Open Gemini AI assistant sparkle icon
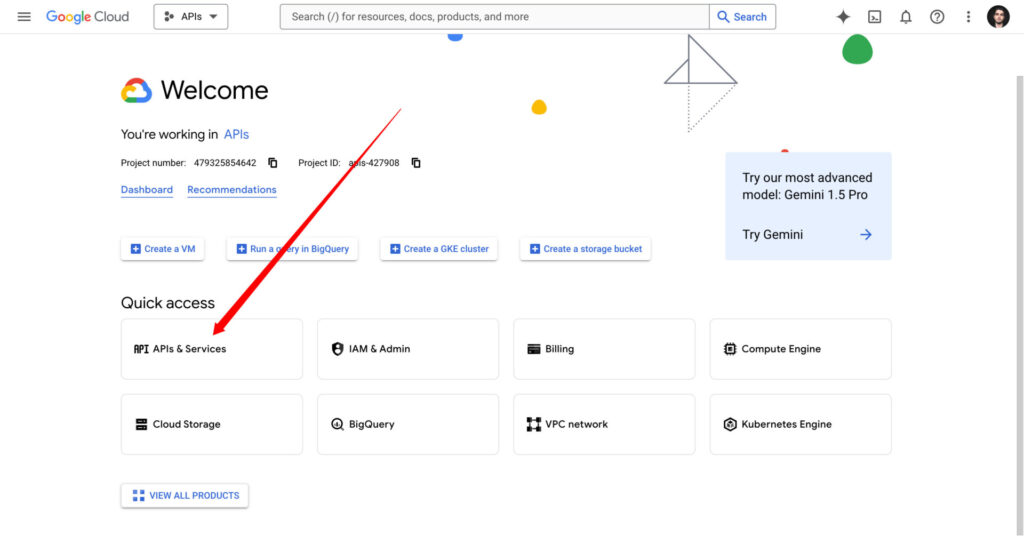The width and height of the screenshot is (1024, 536). (843, 17)
